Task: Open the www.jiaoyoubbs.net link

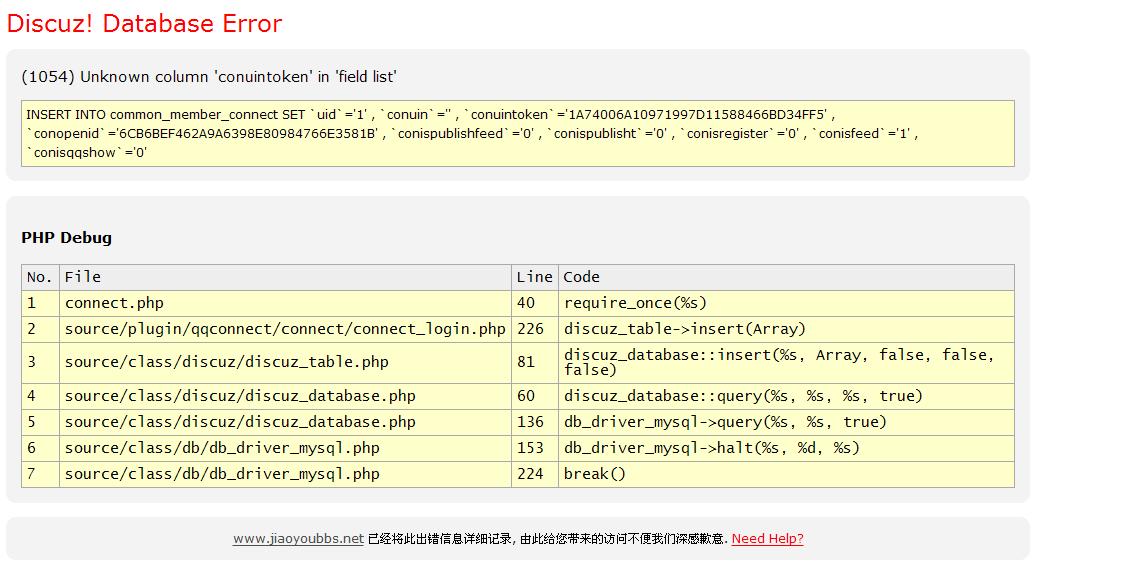Action: pos(298,539)
